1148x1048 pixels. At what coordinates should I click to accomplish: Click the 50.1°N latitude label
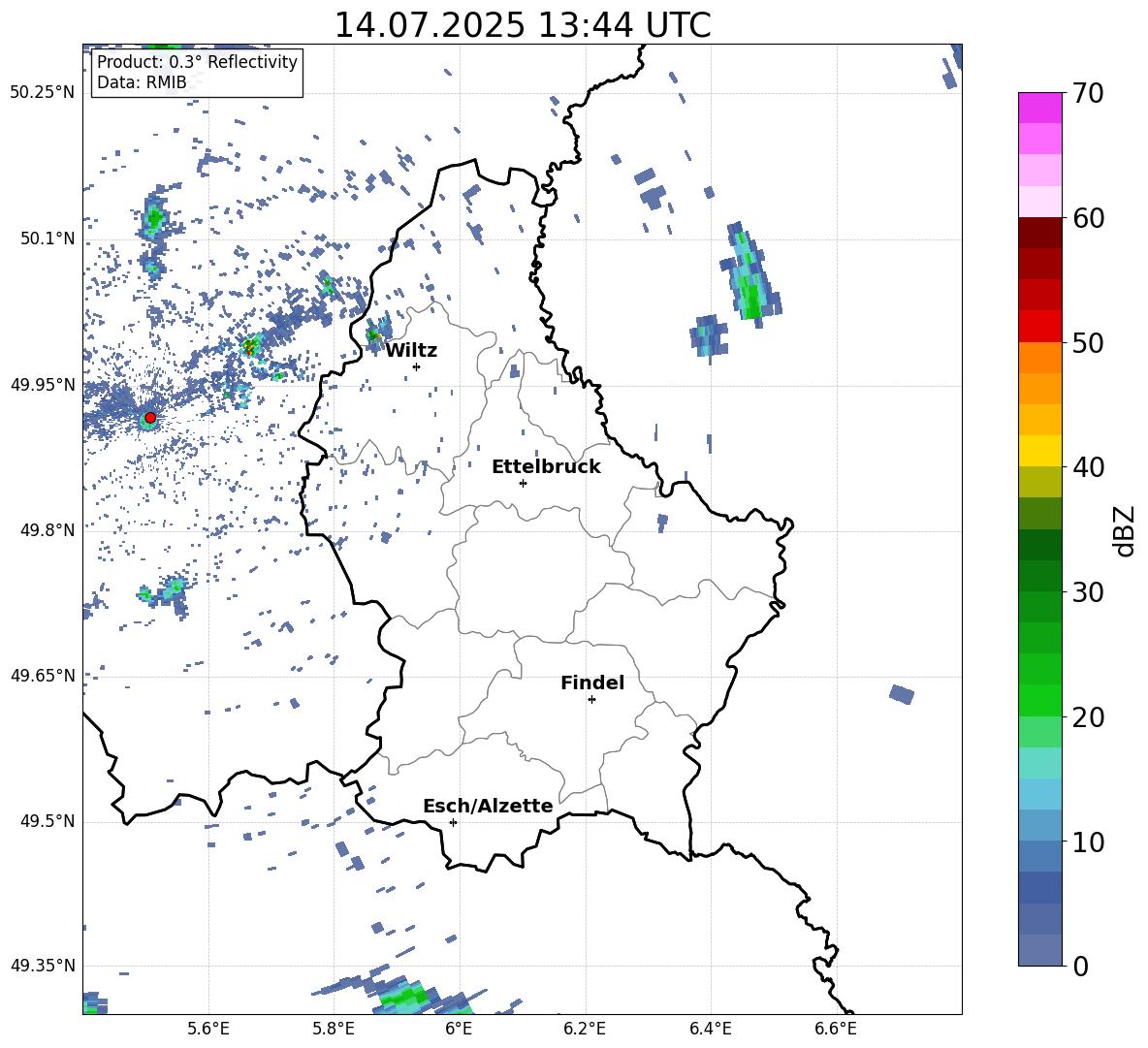click(x=48, y=238)
